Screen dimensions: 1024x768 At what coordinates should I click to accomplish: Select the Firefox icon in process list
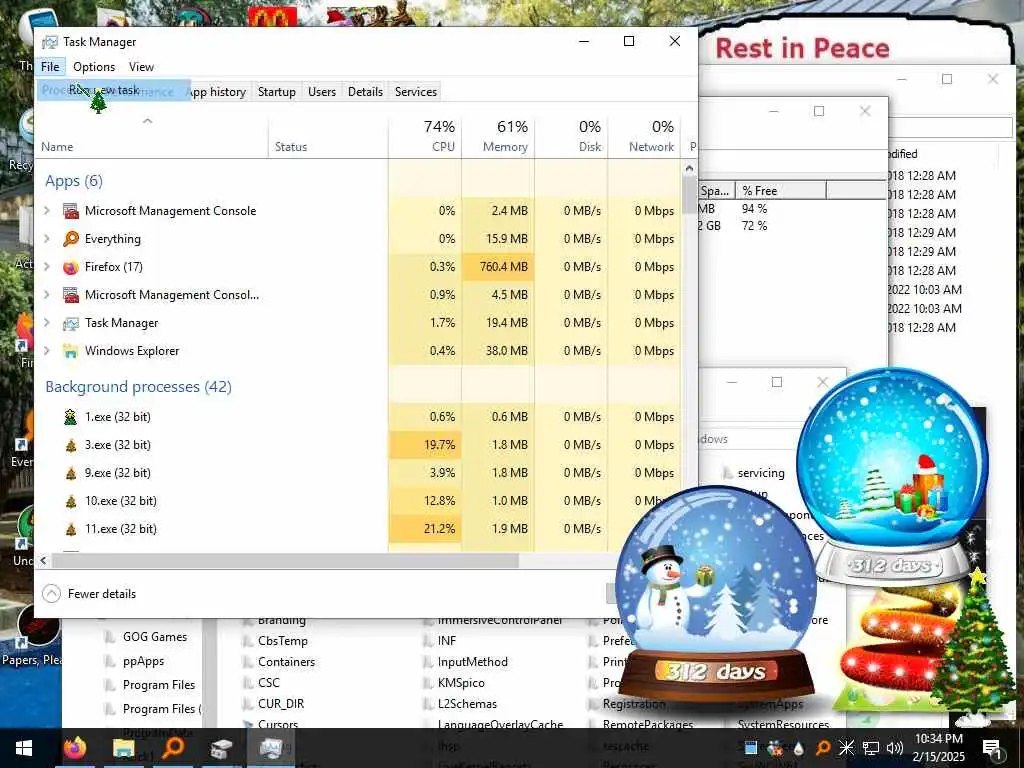[x=71, y=266]
